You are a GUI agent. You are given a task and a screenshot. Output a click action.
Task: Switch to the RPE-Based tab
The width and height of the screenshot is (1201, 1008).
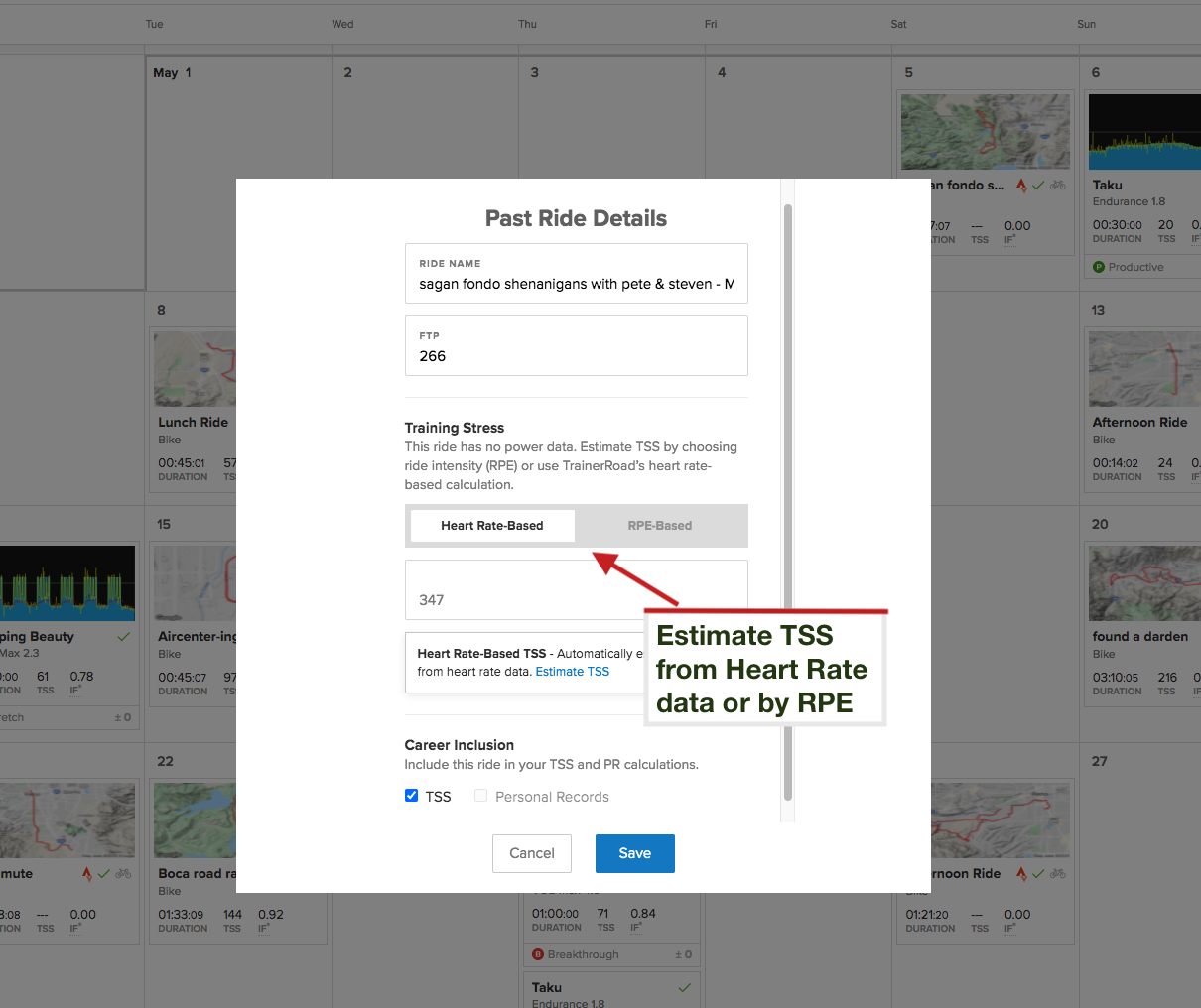(660, 526)
